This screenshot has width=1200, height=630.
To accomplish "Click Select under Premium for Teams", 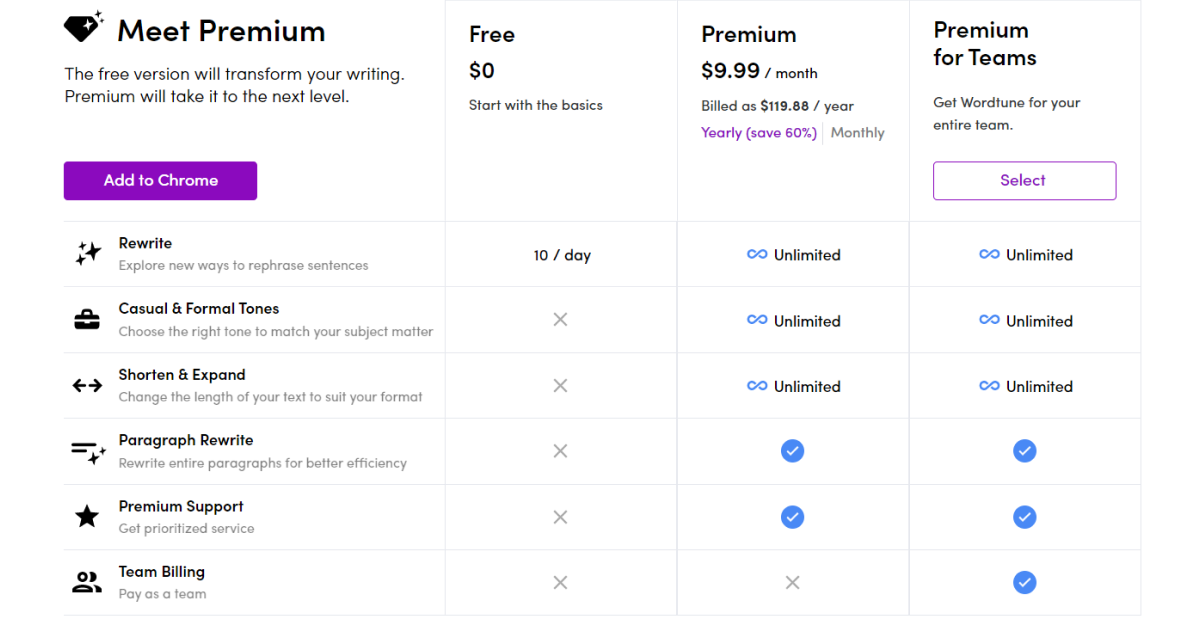I will point(1023,180).
